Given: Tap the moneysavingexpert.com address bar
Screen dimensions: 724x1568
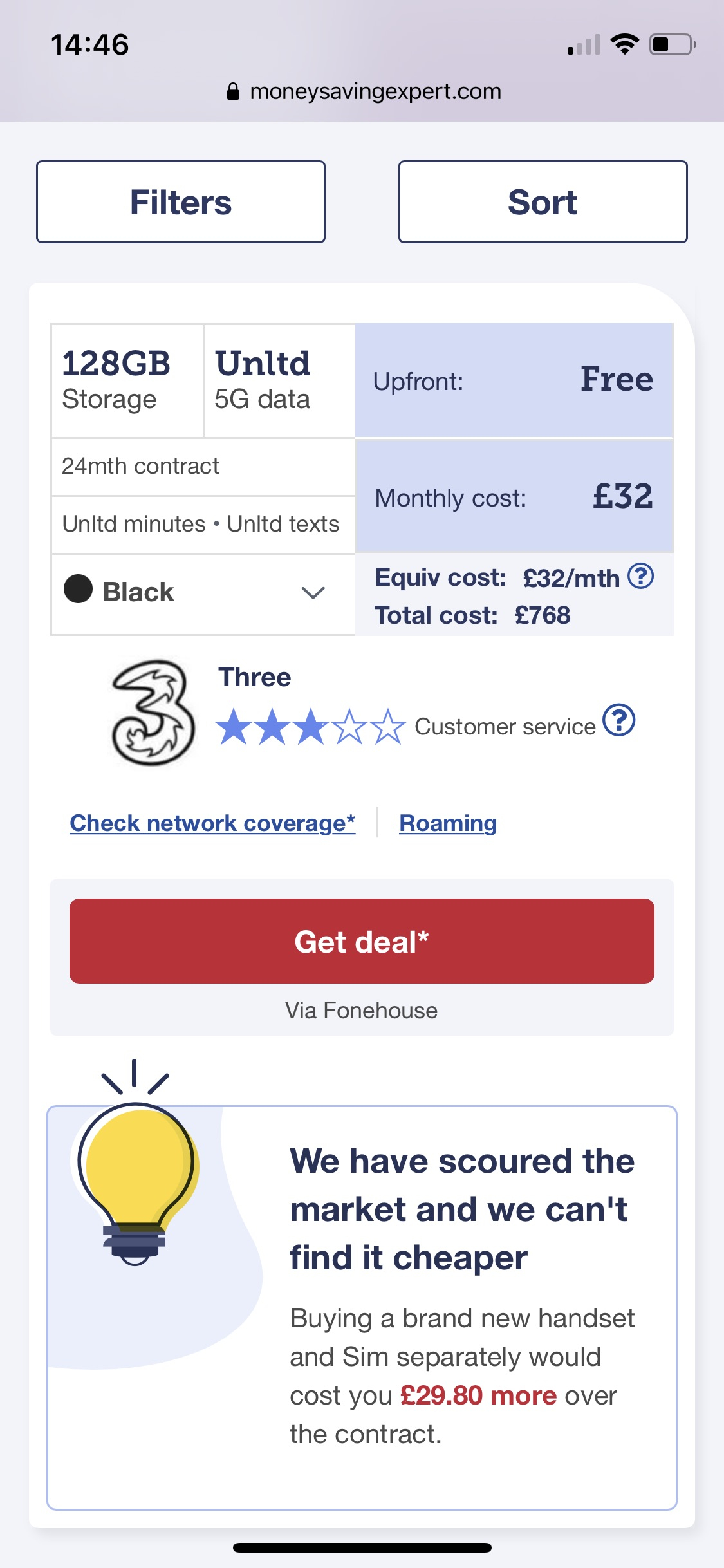Looking at the screenshot, I should (375, 91).
